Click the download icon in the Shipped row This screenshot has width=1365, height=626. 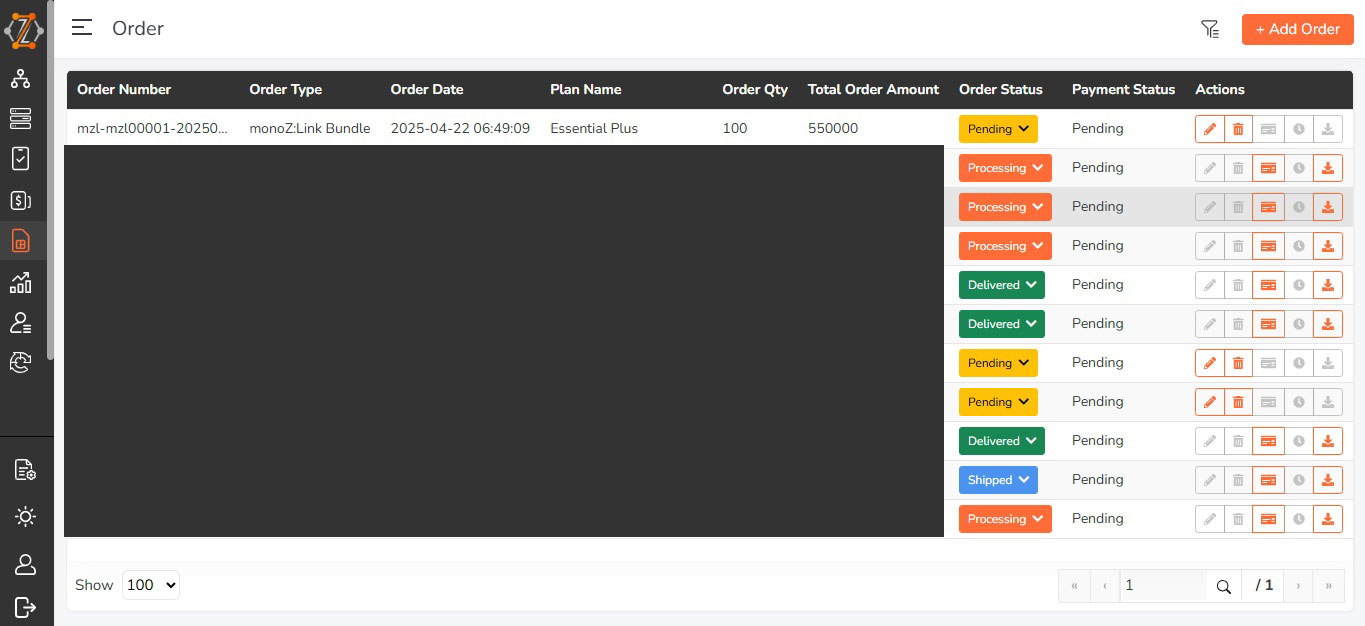1327,480
